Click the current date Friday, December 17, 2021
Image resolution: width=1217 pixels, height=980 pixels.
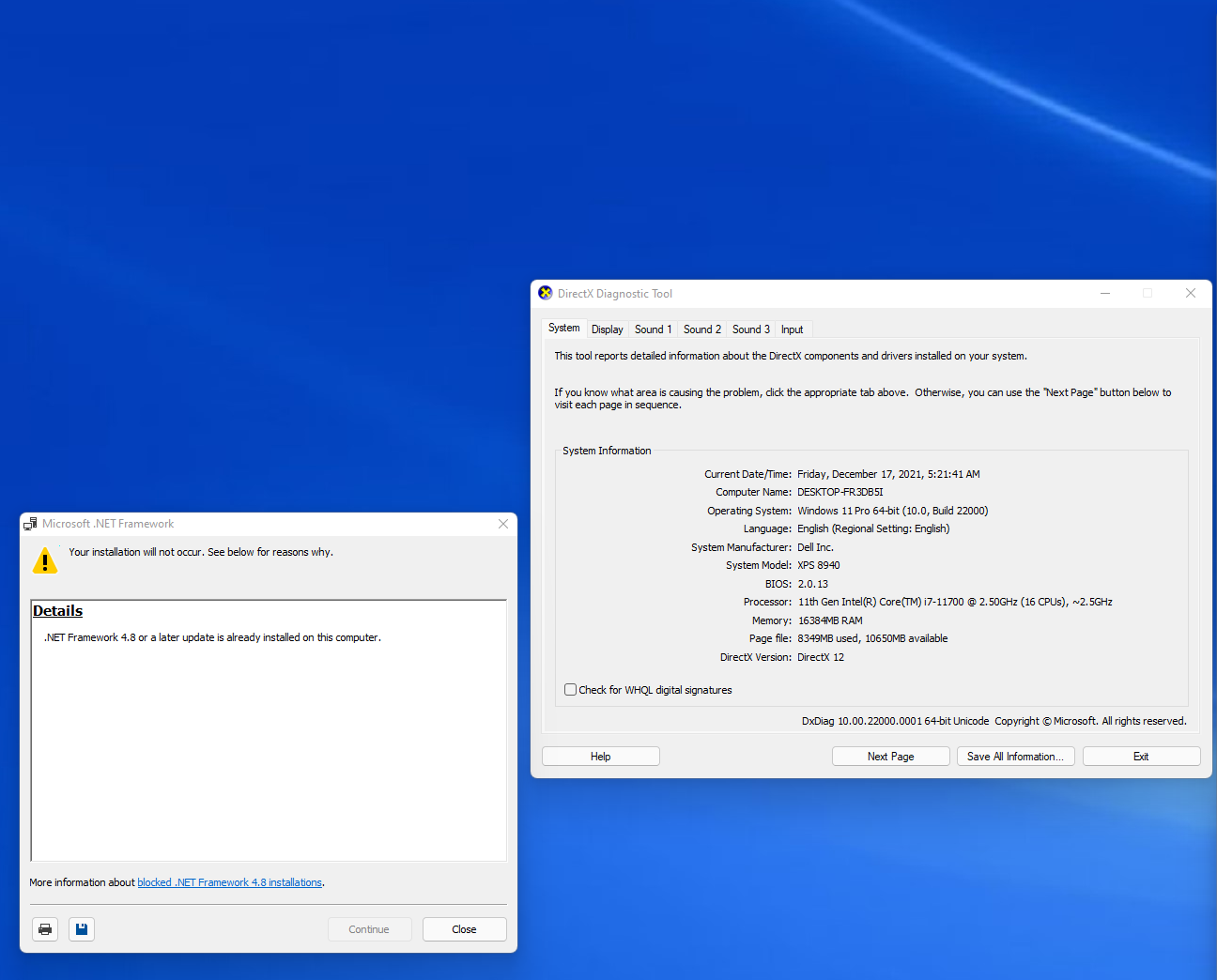point(888,474)
